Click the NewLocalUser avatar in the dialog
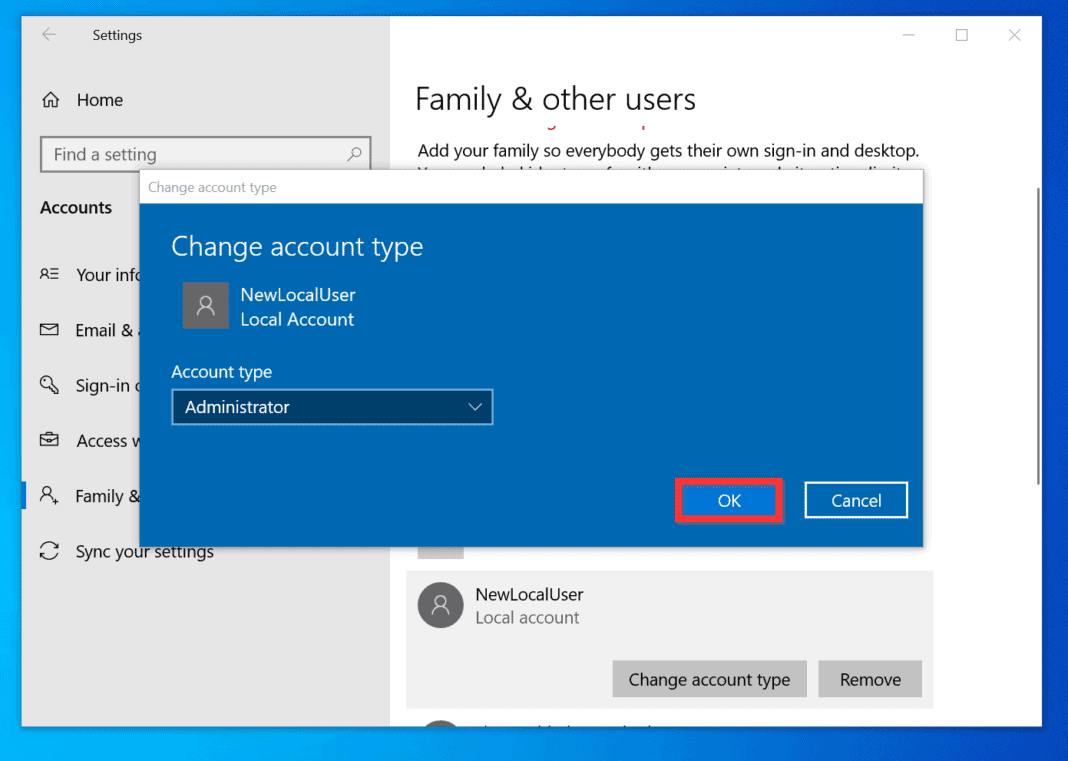The height and width of the screenshot is (761, 1068). [x=206, y=306]
